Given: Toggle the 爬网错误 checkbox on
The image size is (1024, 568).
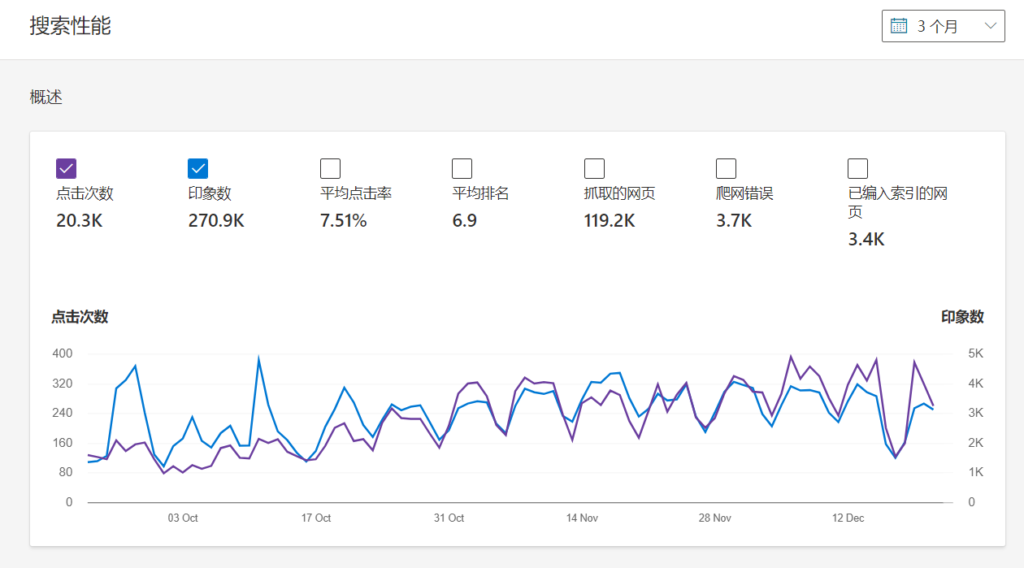Looking at the screenshot, I should (x=726, y=168).
